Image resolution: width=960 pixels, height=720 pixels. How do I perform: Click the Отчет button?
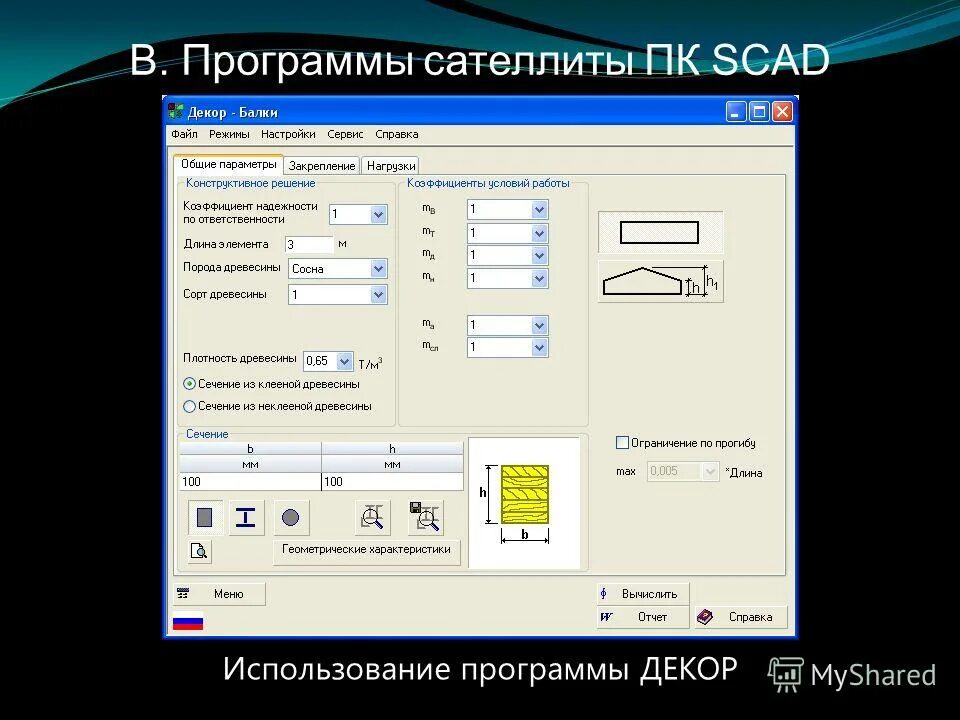(x=643, y=617)
